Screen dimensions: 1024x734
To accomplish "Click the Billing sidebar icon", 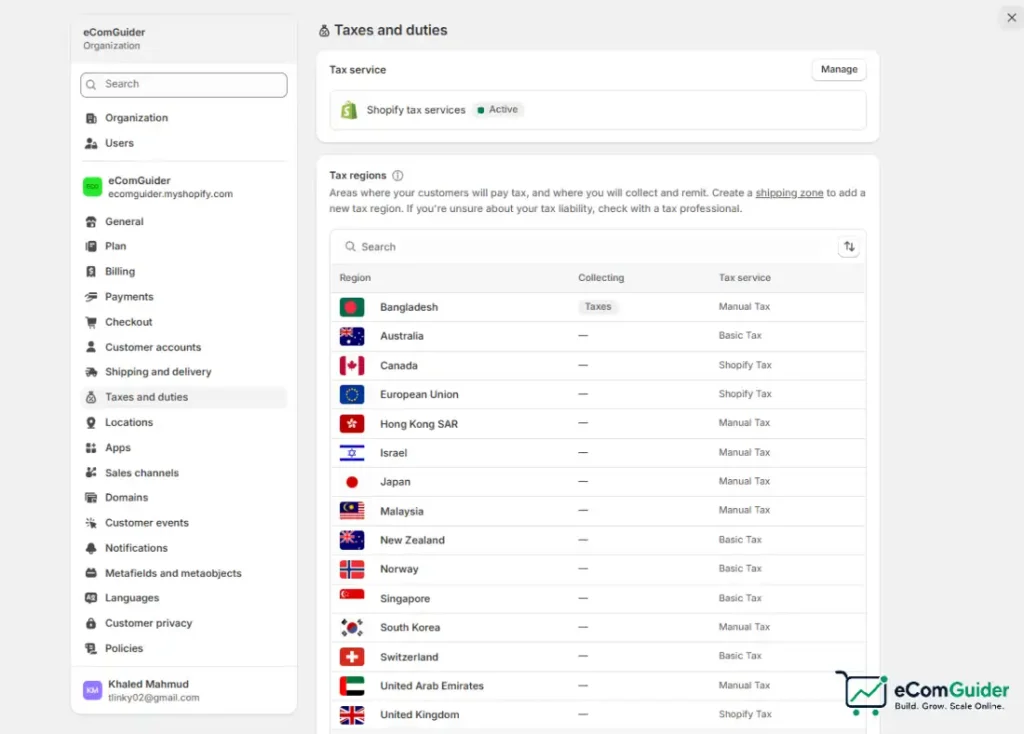I will 91,272.
